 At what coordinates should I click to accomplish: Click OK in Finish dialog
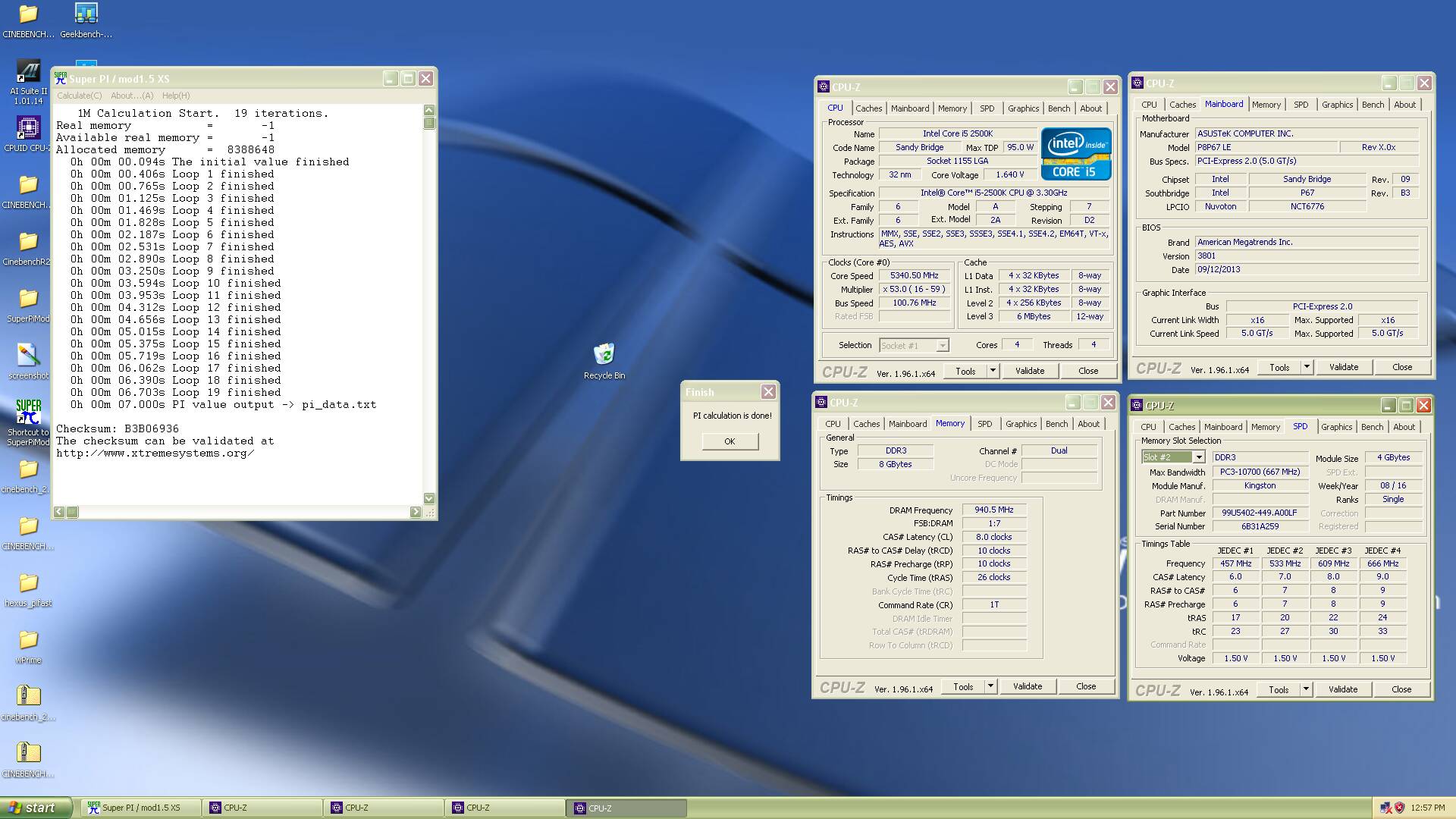coord(730,441)
